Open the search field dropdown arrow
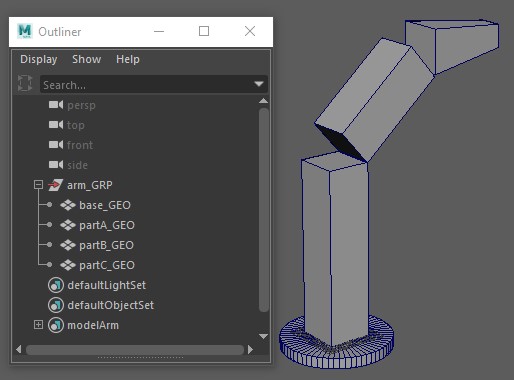Screen dimensions: 514x380 pos(259,84)
